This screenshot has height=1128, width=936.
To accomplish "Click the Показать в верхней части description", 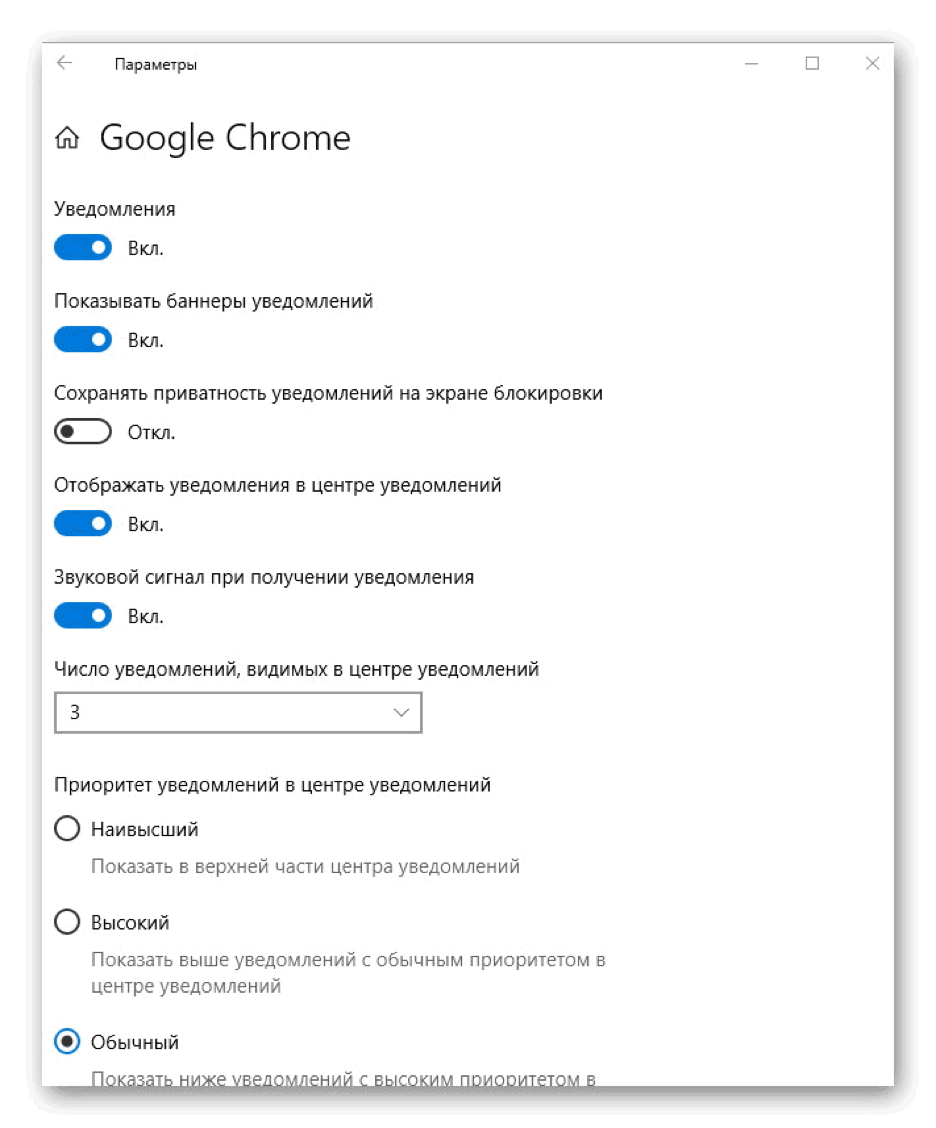I will point(305,866).
